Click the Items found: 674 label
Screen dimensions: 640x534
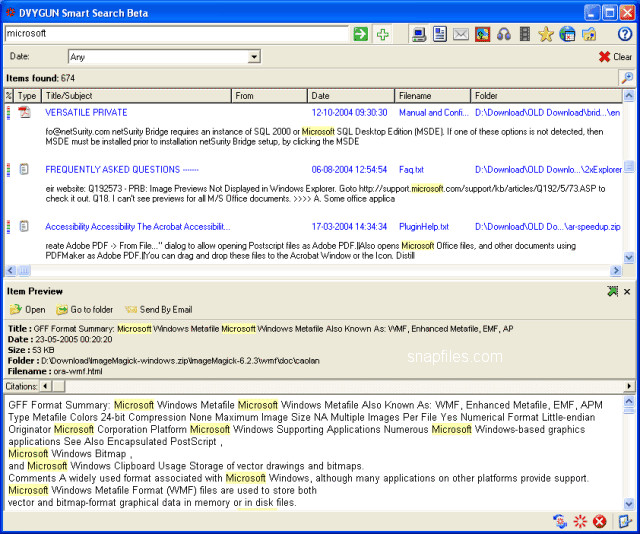[x=40, y=78]
